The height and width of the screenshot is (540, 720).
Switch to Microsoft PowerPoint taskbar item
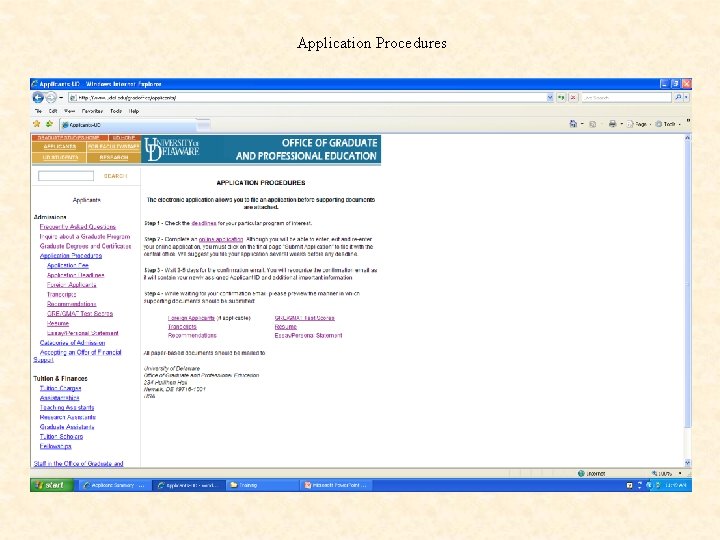click(x=336, y=485)
